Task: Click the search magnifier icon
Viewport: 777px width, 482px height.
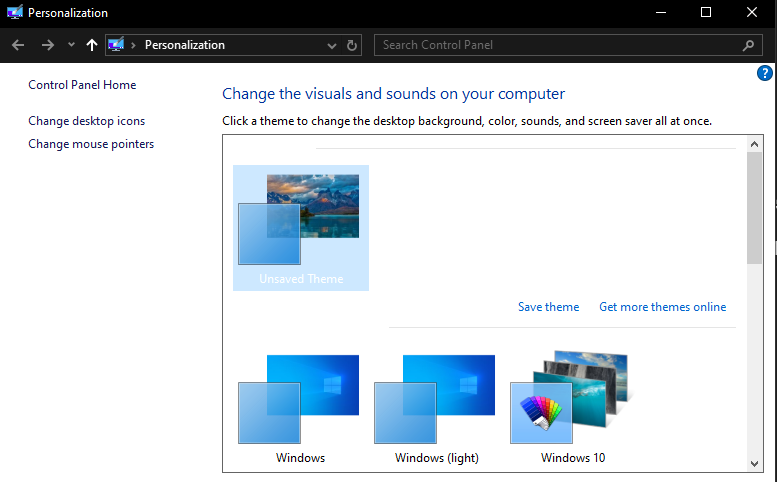Action: coord(748,45)
